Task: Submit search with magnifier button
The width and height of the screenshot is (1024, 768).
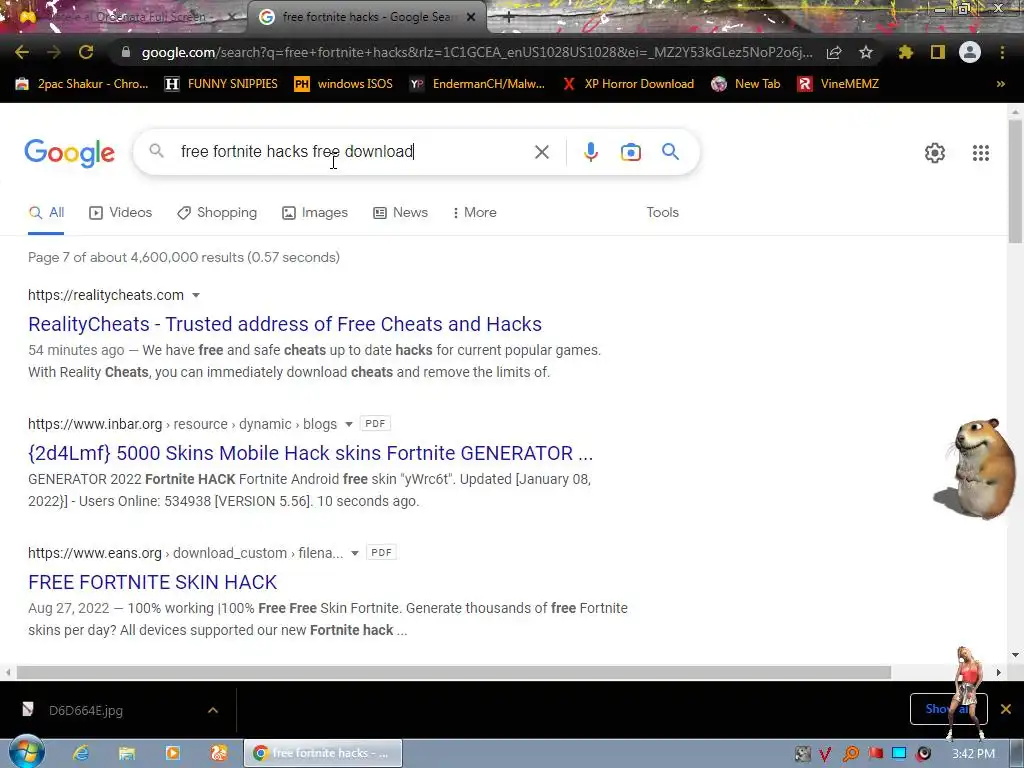Action: [671, 152]
